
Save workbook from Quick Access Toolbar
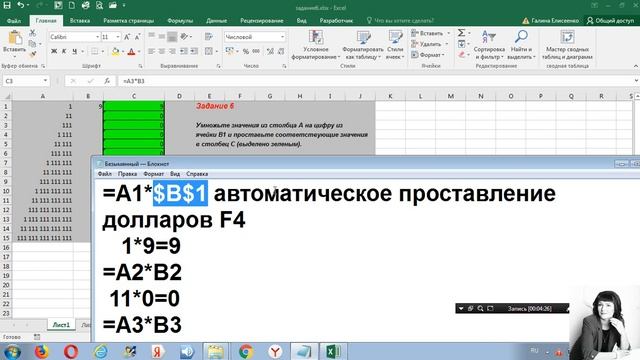click(7, 5)
